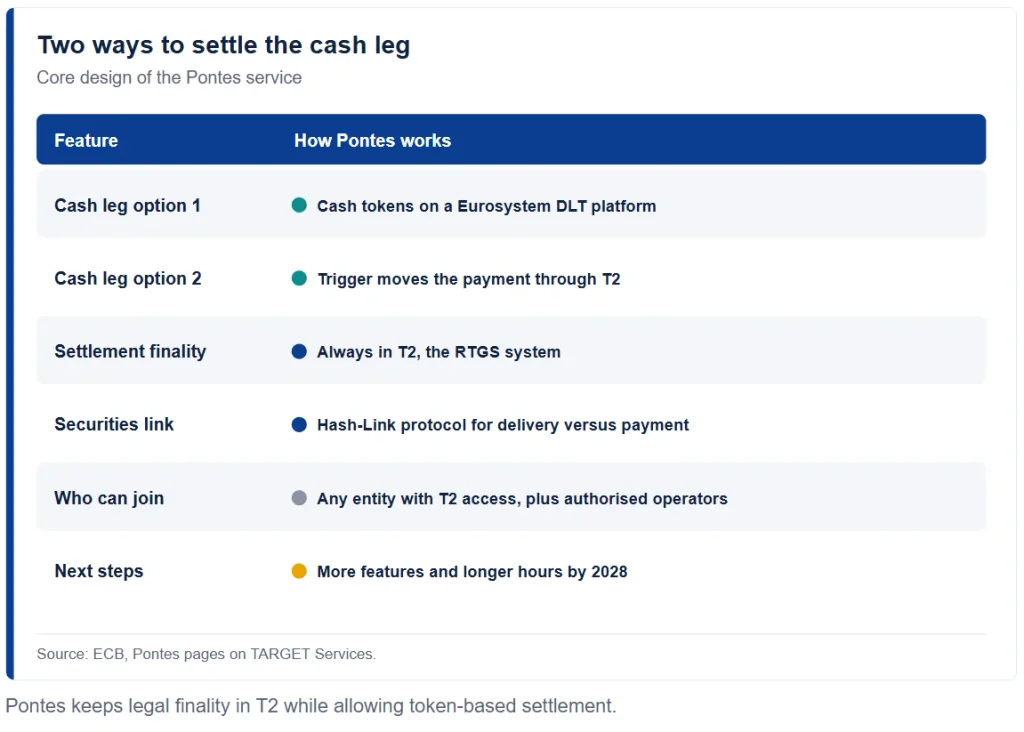Click the teal dot beside Trigger moves
1024x732 pixels.
pos(299,278)
